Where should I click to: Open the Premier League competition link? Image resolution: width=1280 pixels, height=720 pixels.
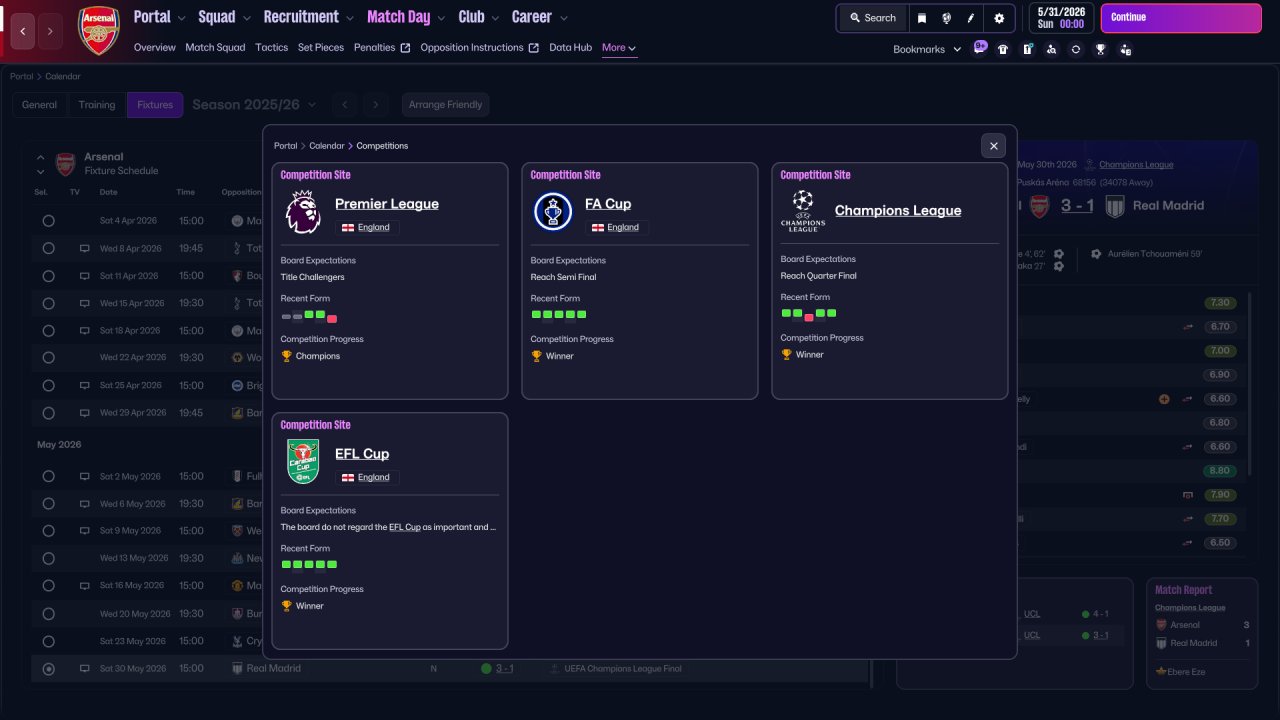pyautogui.click(x=387, y=204)
